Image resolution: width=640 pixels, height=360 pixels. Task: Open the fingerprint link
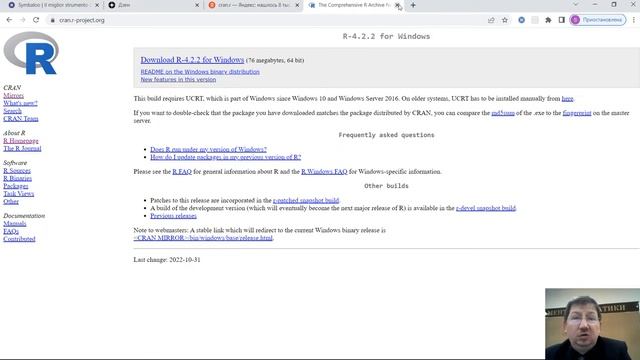pyautogui.click(x=577, y=113)
